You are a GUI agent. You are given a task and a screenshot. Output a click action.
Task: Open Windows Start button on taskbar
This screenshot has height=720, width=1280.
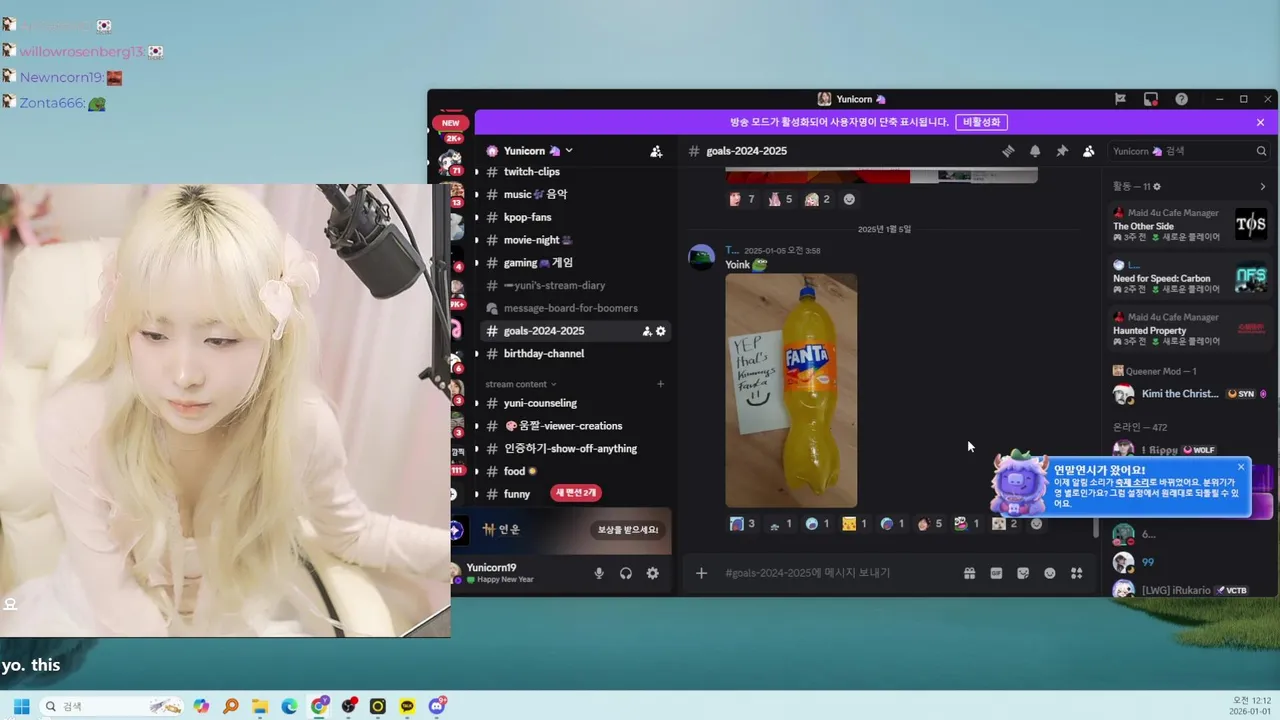(x=21, y=706)
